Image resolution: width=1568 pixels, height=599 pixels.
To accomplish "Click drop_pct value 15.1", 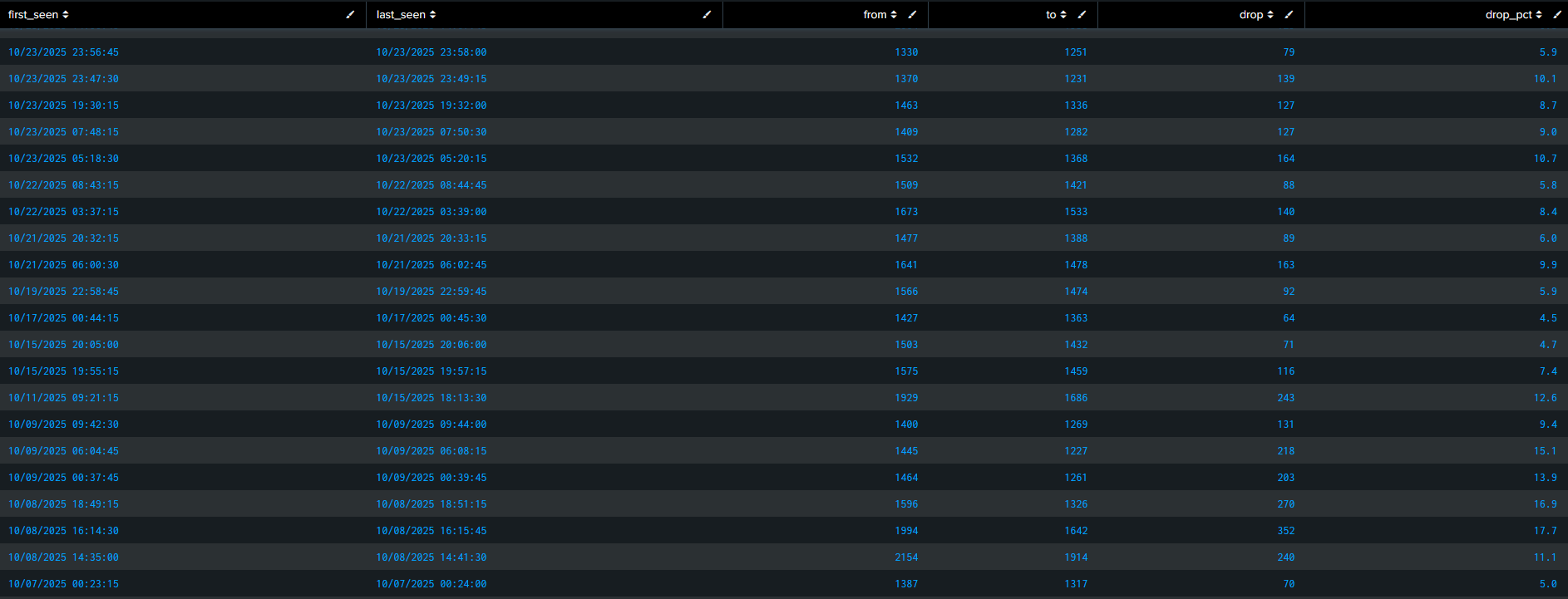I will point(1545,451).
